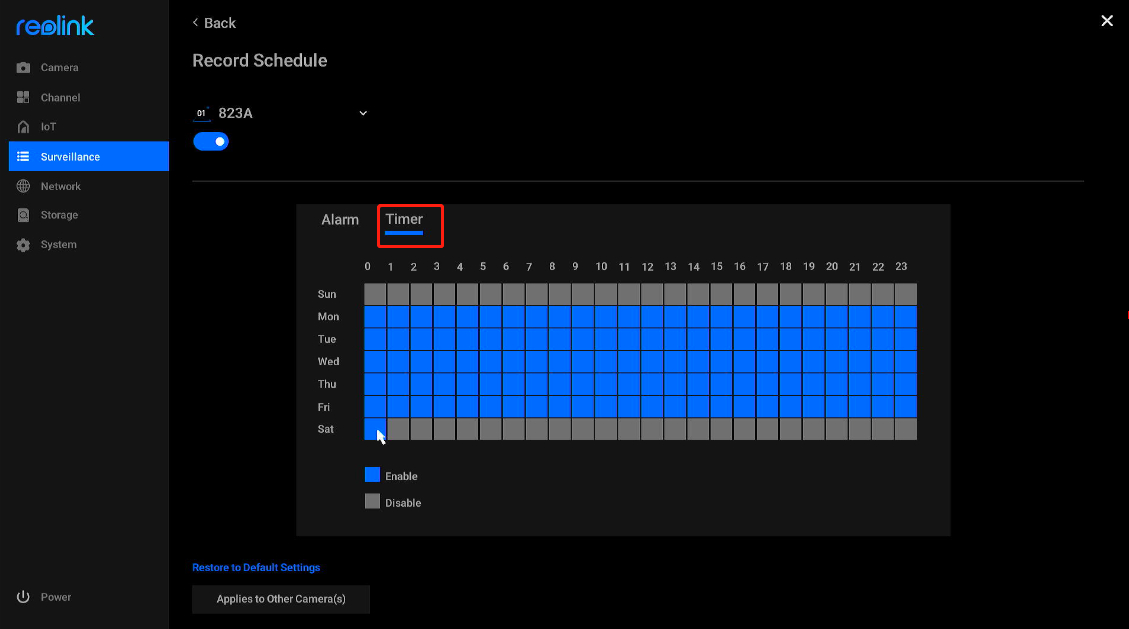Click hour 18 column header

786,266
